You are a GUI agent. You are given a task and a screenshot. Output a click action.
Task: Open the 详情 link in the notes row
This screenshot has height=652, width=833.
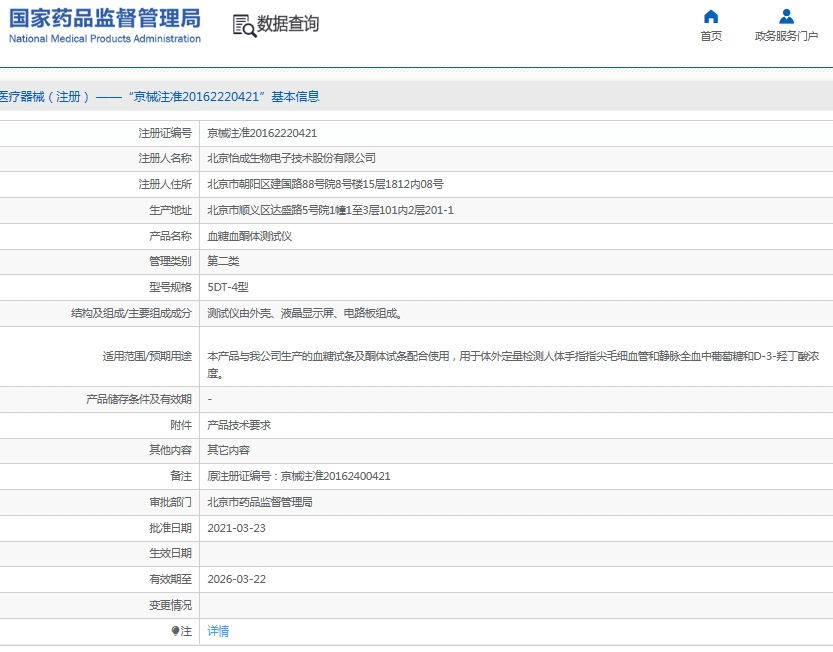pos(218,631)
